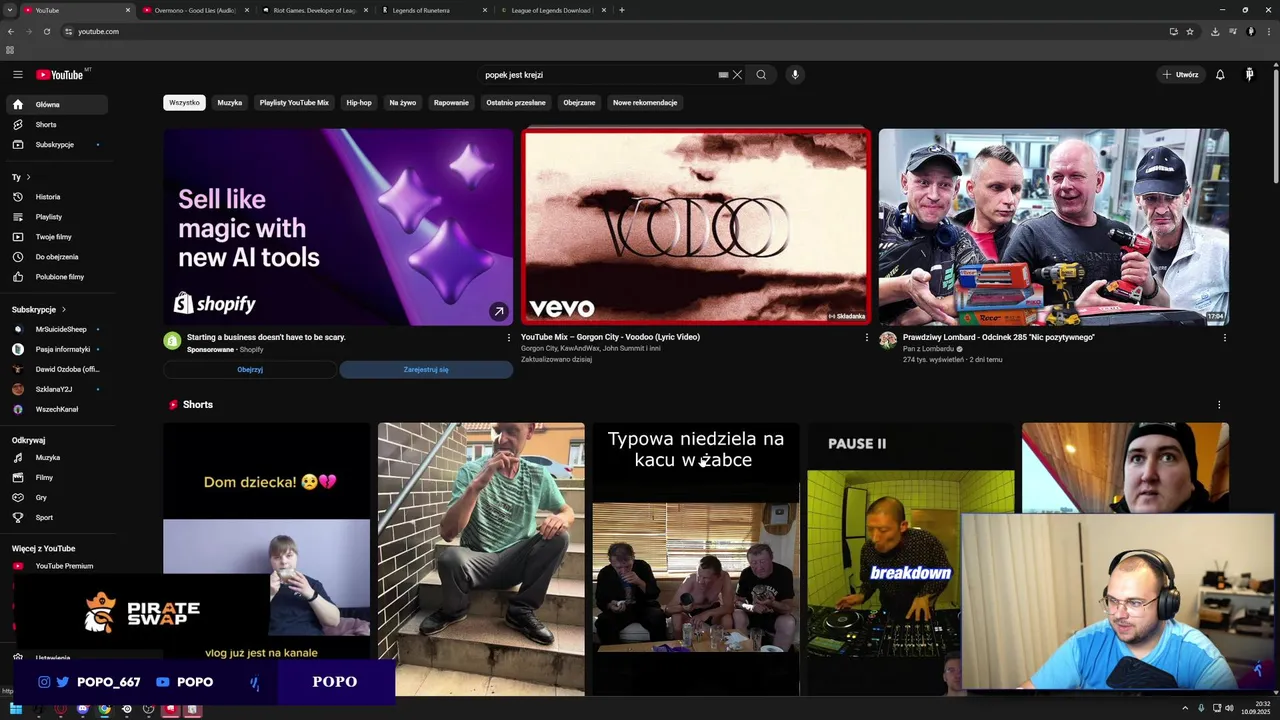Open options menu for Prawdziwy Lombard video
Image resolution: width=1280 pixels, height=720 pixels.
(x=1224, y=338)
